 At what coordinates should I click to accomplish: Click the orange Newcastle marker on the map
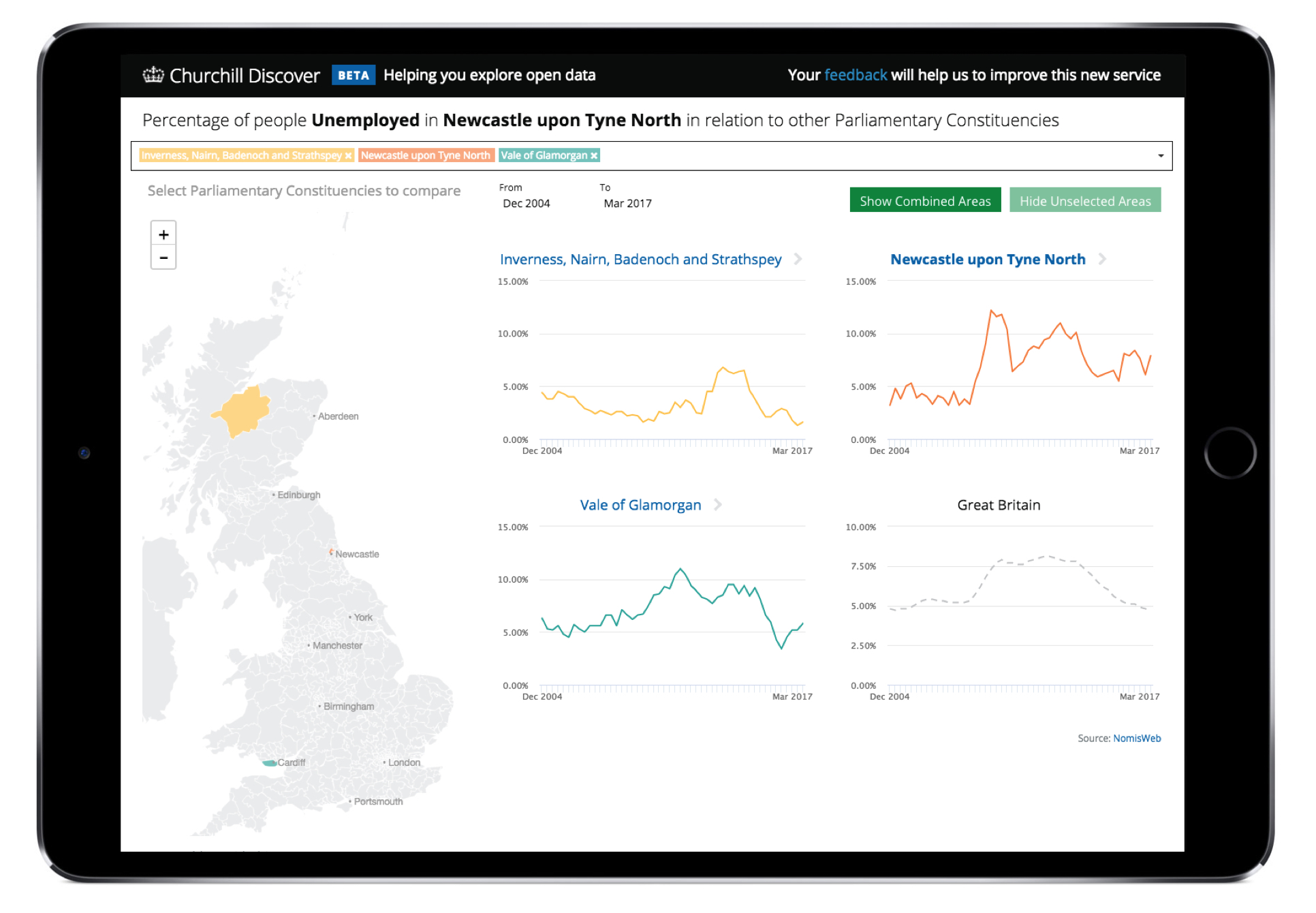click(x=332, y=553)
